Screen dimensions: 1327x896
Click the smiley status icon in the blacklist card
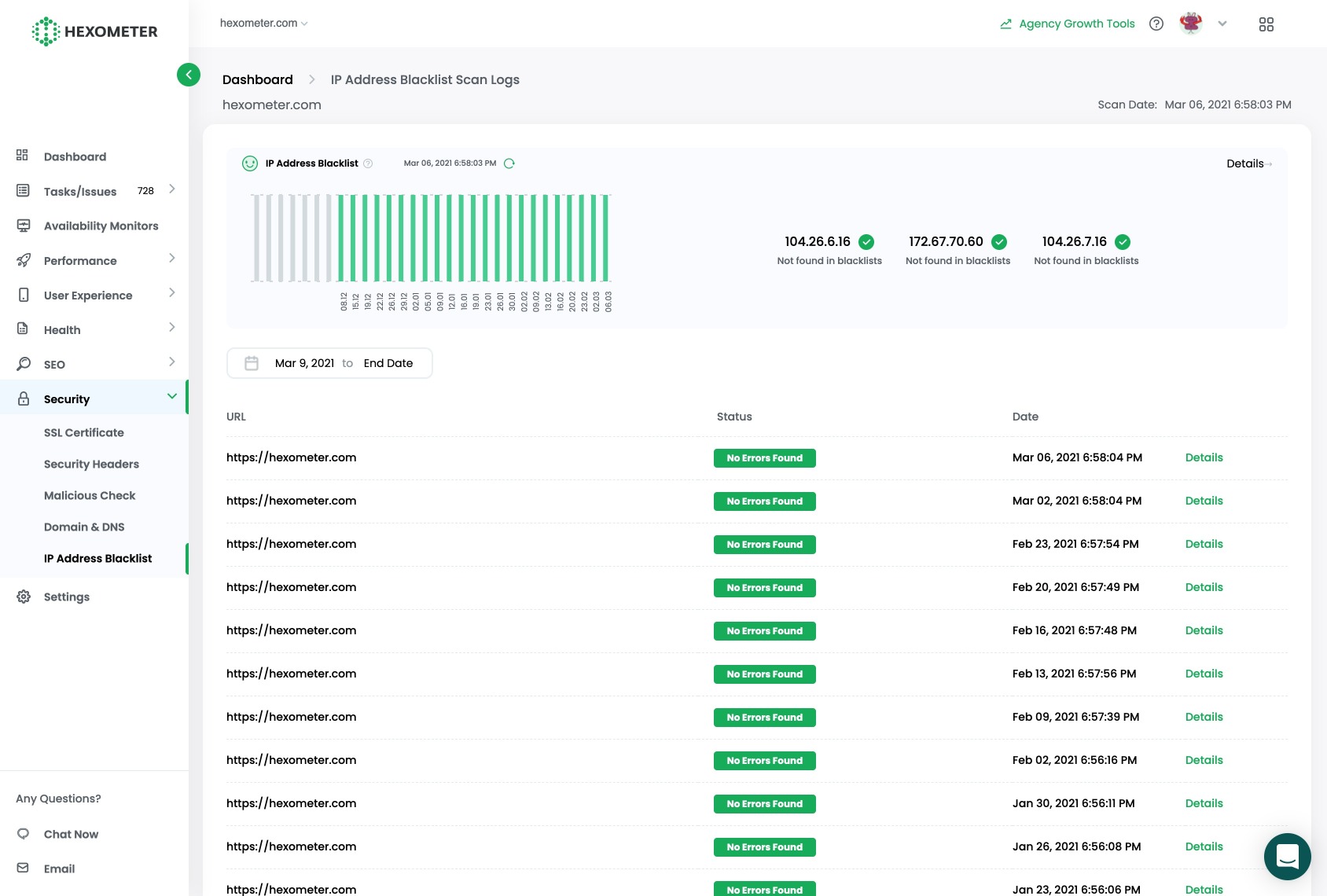point(250,163)
